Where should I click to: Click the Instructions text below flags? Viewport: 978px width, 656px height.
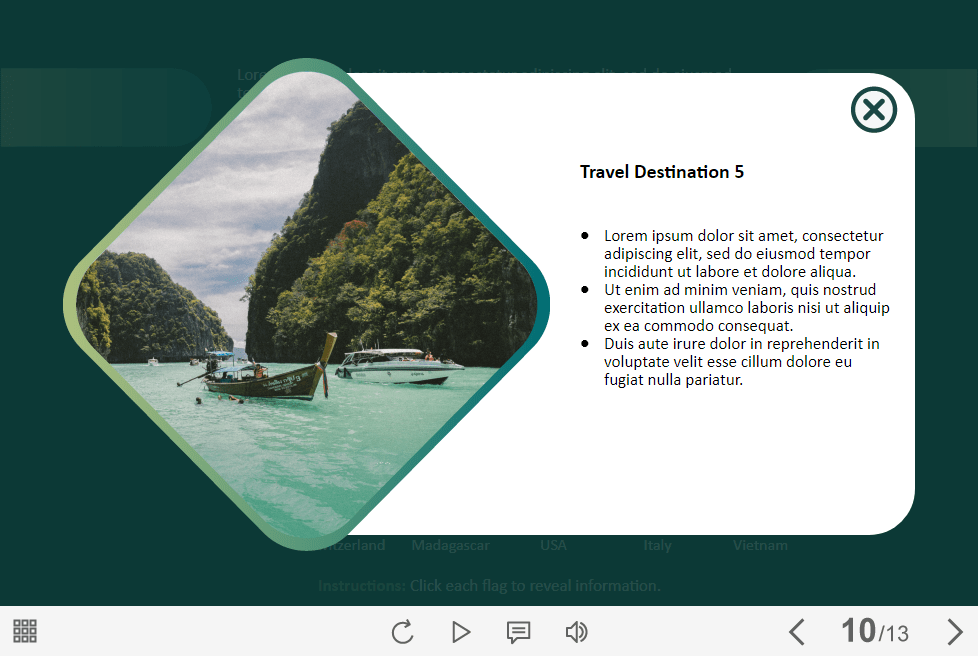[489, 586]
